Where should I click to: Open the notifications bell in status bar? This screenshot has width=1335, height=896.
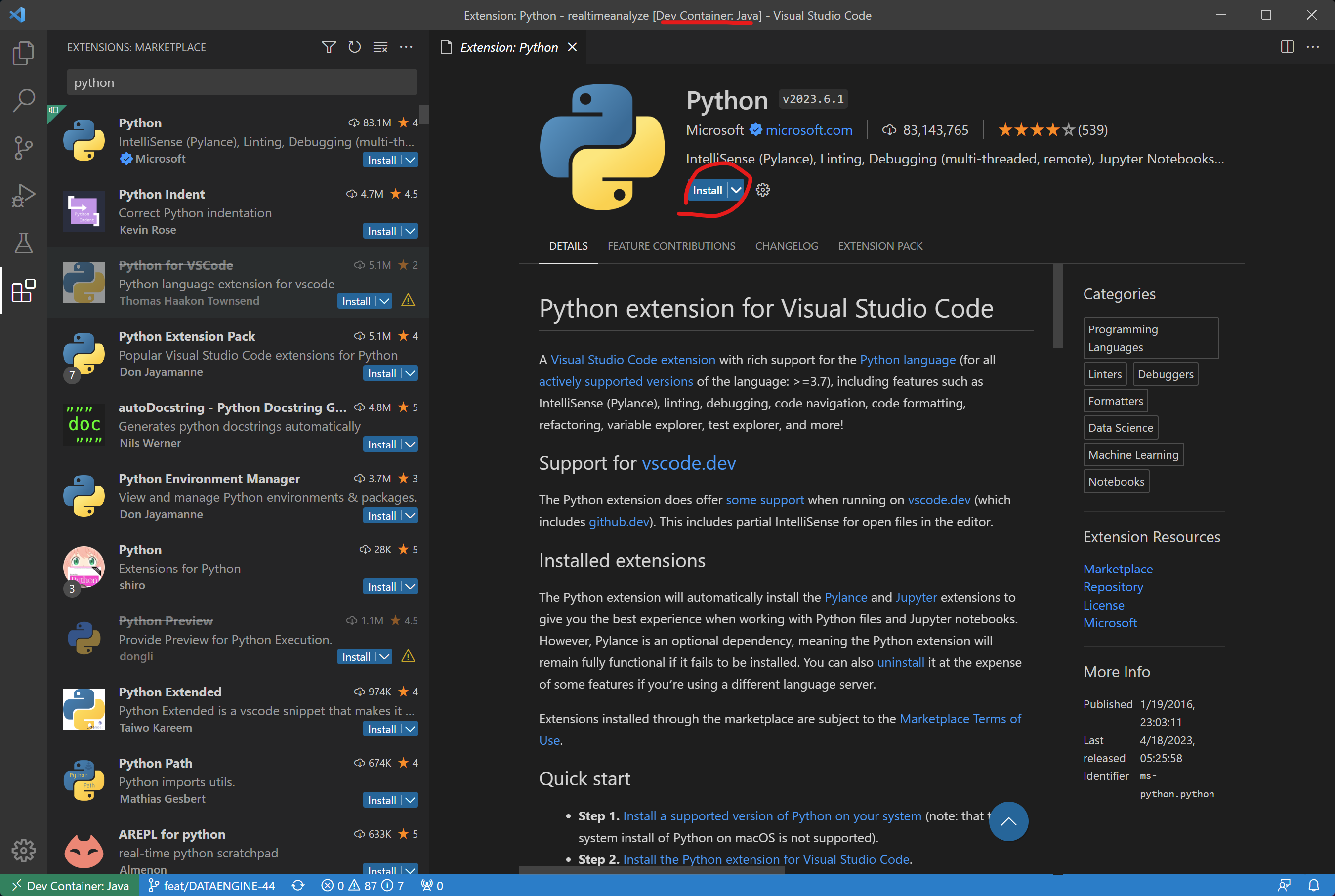click(x=1313, y=885)
